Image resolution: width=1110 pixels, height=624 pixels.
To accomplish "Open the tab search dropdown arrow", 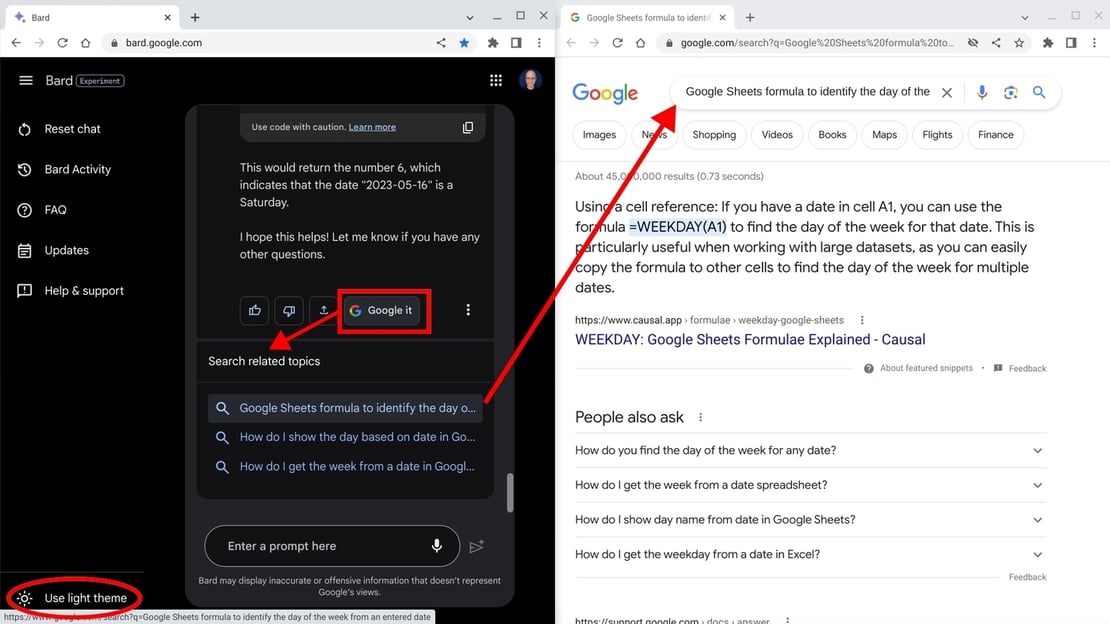I will [470, 16].
